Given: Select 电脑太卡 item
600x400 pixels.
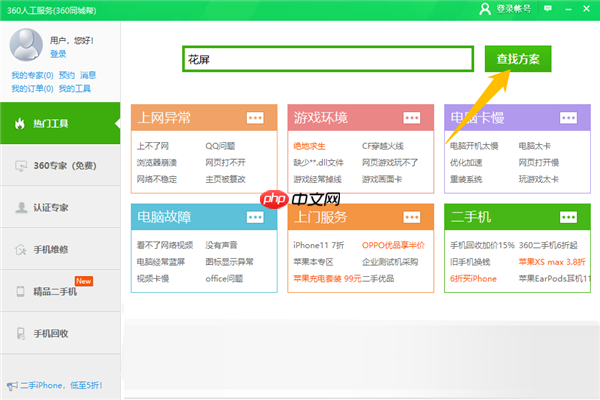Looking at the screenshot, I should [x=535, y=146].
